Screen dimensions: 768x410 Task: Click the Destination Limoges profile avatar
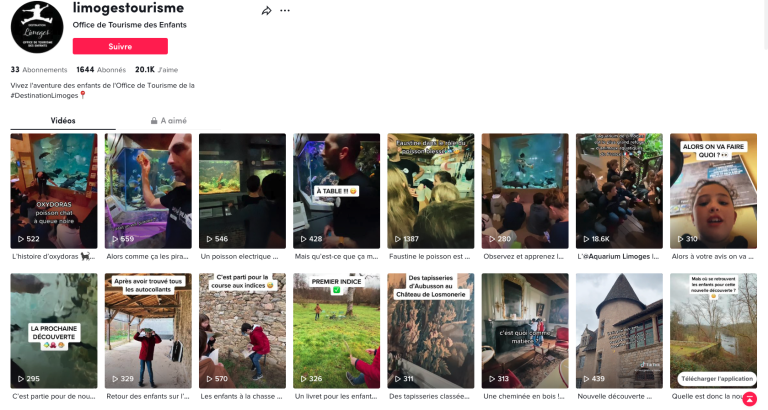[37, 25]
